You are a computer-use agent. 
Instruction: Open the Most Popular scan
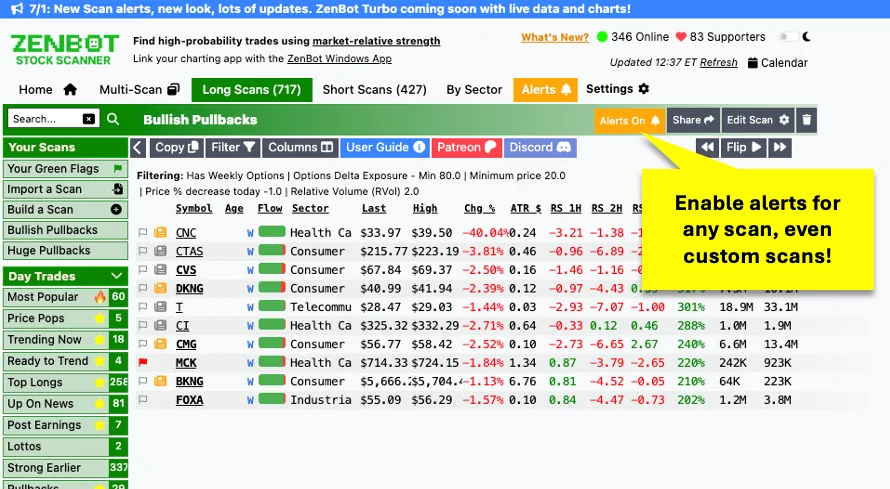point(65,297)
